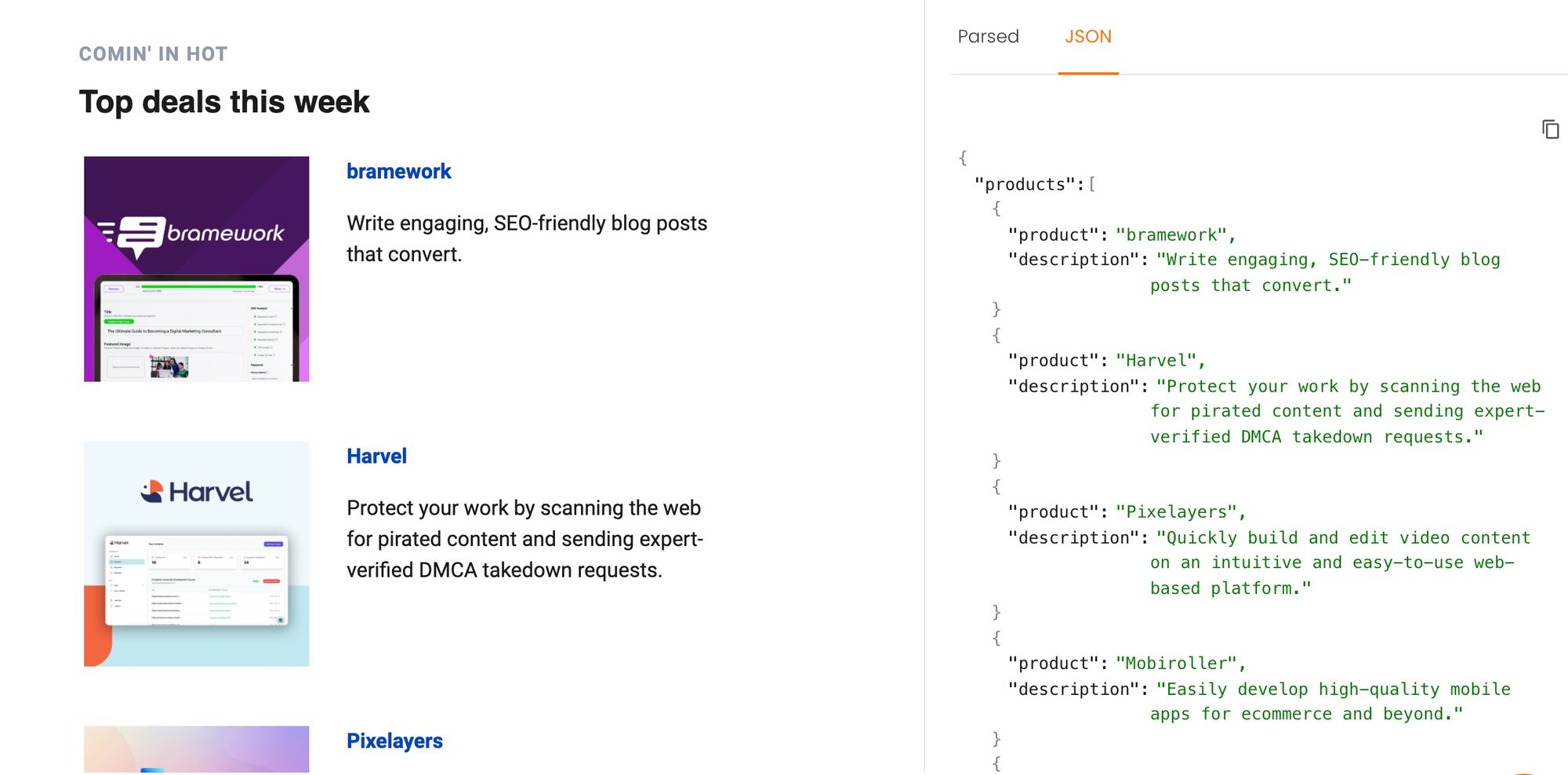The image size is (1568, 775).
Task: Open the Harvel deal link
Action: (x=376, y=457)
